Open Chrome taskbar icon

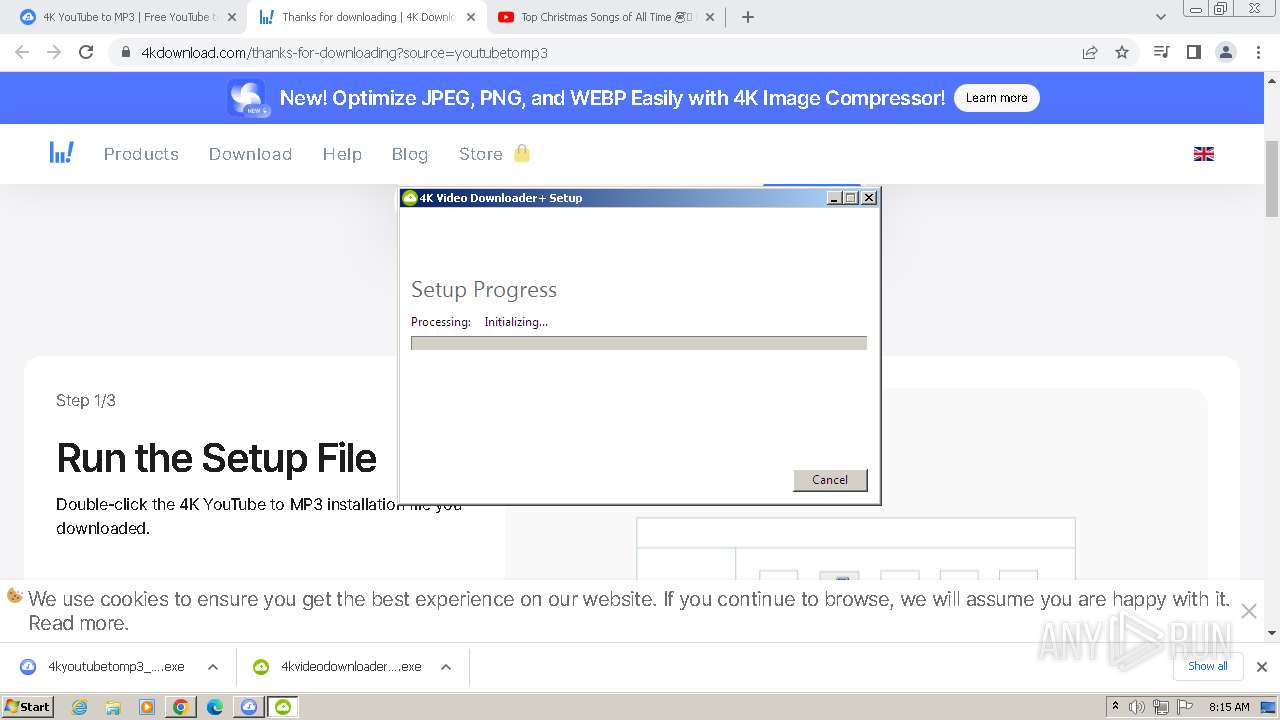[x=181, y=707]
